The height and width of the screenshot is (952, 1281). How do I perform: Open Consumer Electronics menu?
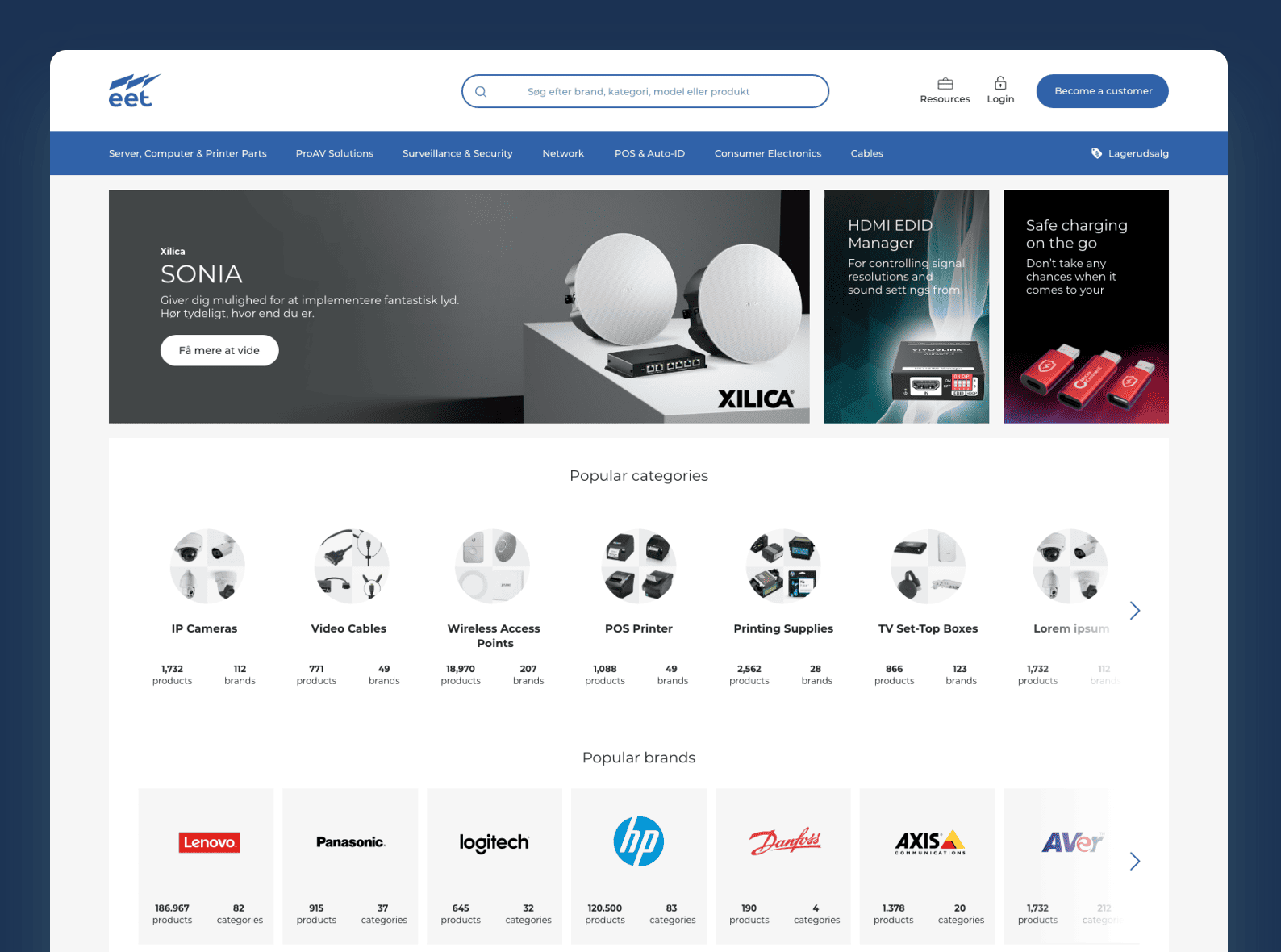(768, 153)
